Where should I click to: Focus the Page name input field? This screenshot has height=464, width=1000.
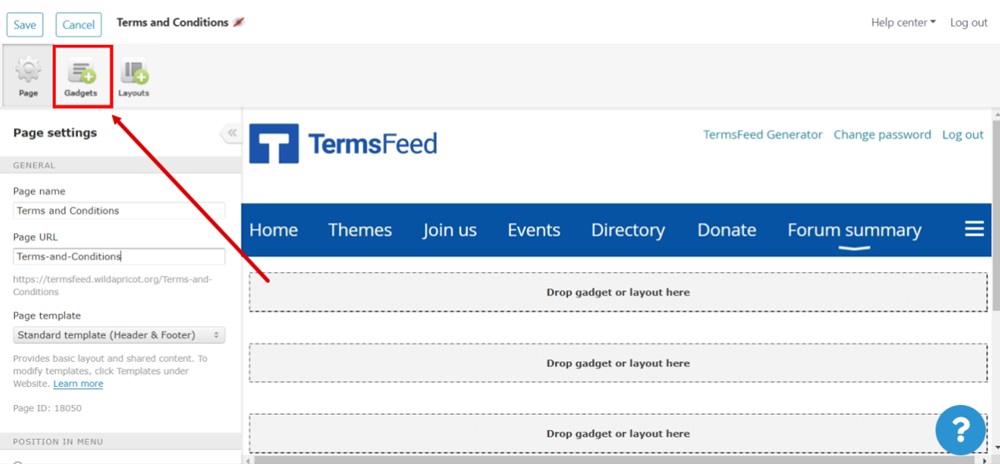click(x=119, y=210)
